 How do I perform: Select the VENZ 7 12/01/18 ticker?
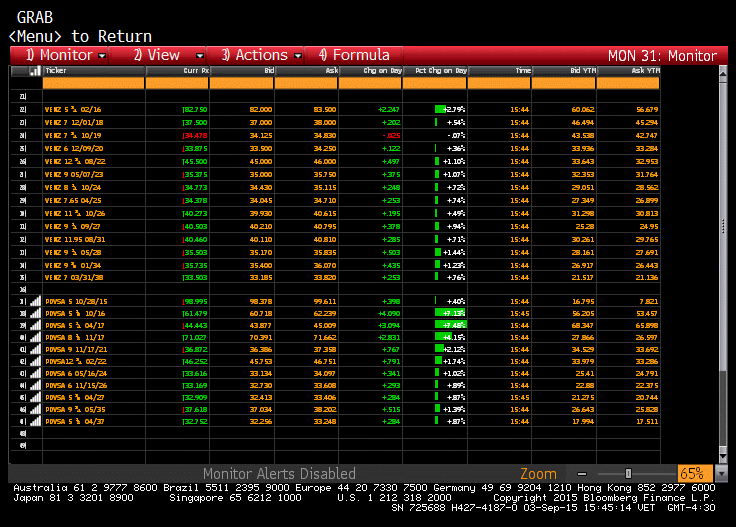tap(74, 122)
